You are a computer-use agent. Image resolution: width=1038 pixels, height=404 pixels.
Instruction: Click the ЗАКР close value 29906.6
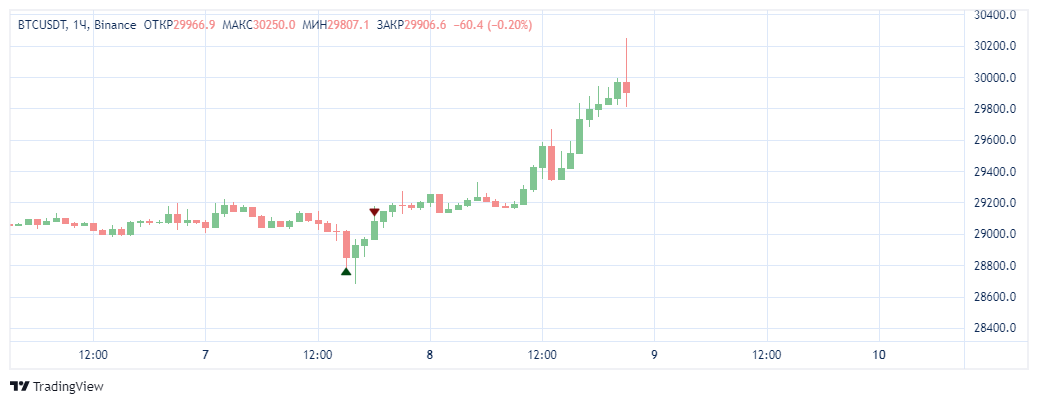click(425, 24)
